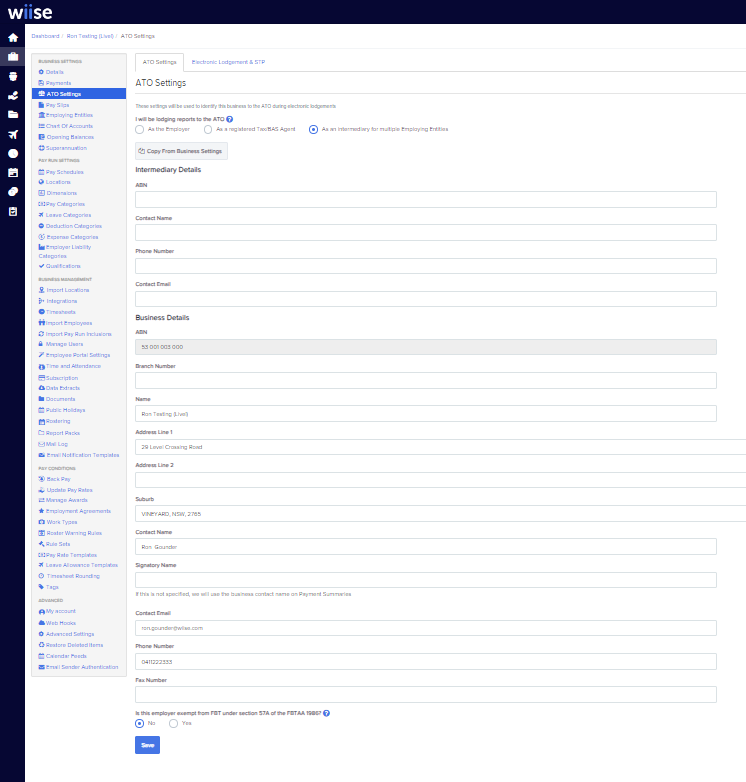This screenshot has width=746, height=782.
Task: Click the envelope icon beside Mail Log
Action: pyautogui.click(x=41, y=444)
